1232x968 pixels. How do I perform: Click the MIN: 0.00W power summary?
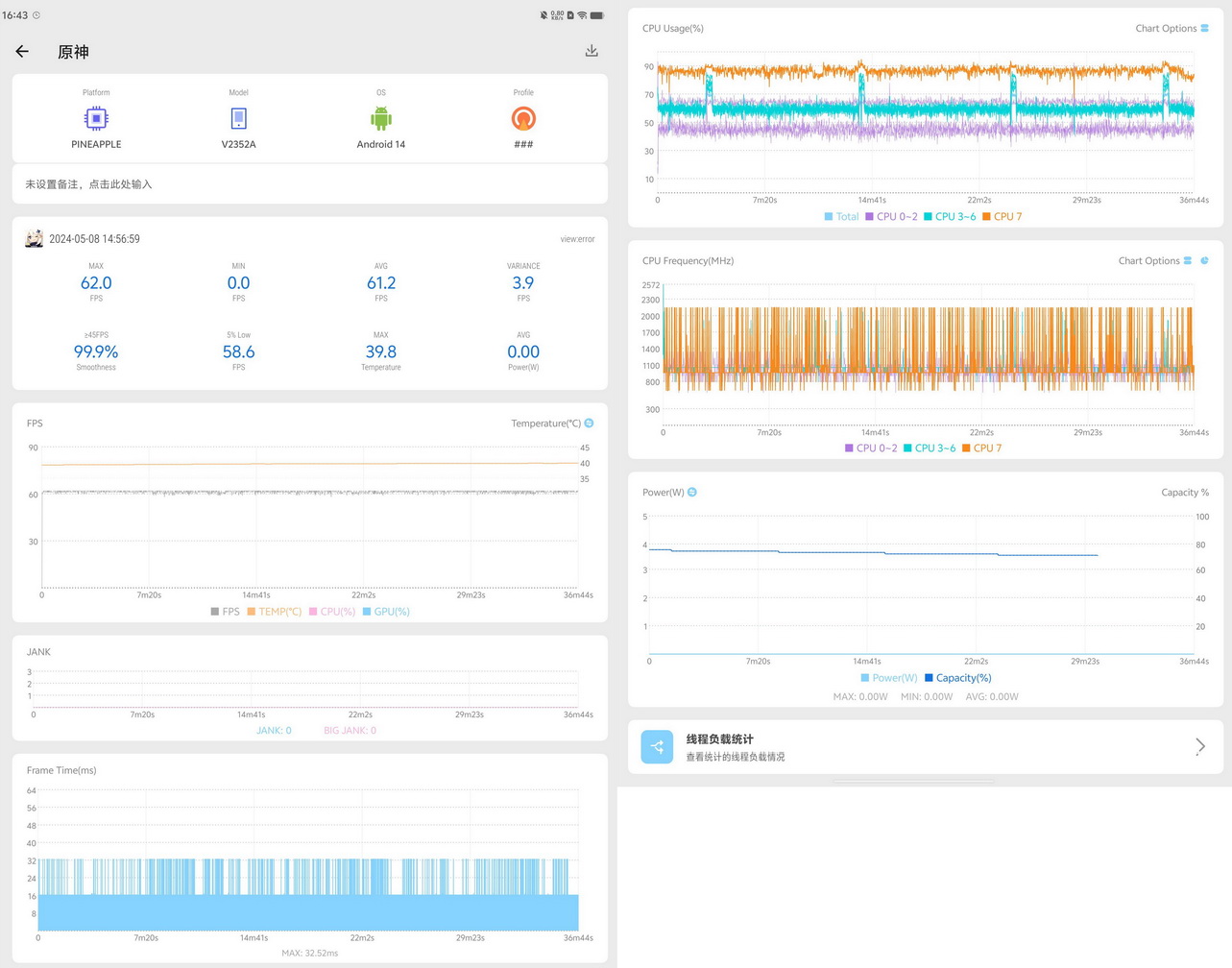pos(925,697)
